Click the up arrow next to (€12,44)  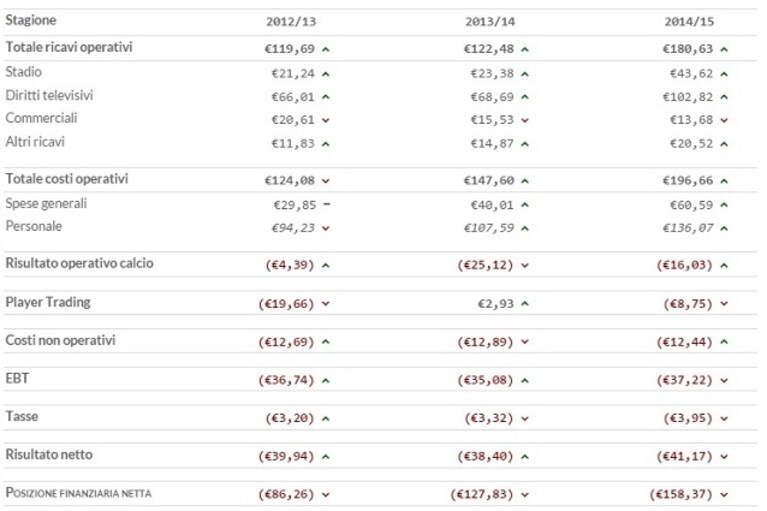[724, 342]
